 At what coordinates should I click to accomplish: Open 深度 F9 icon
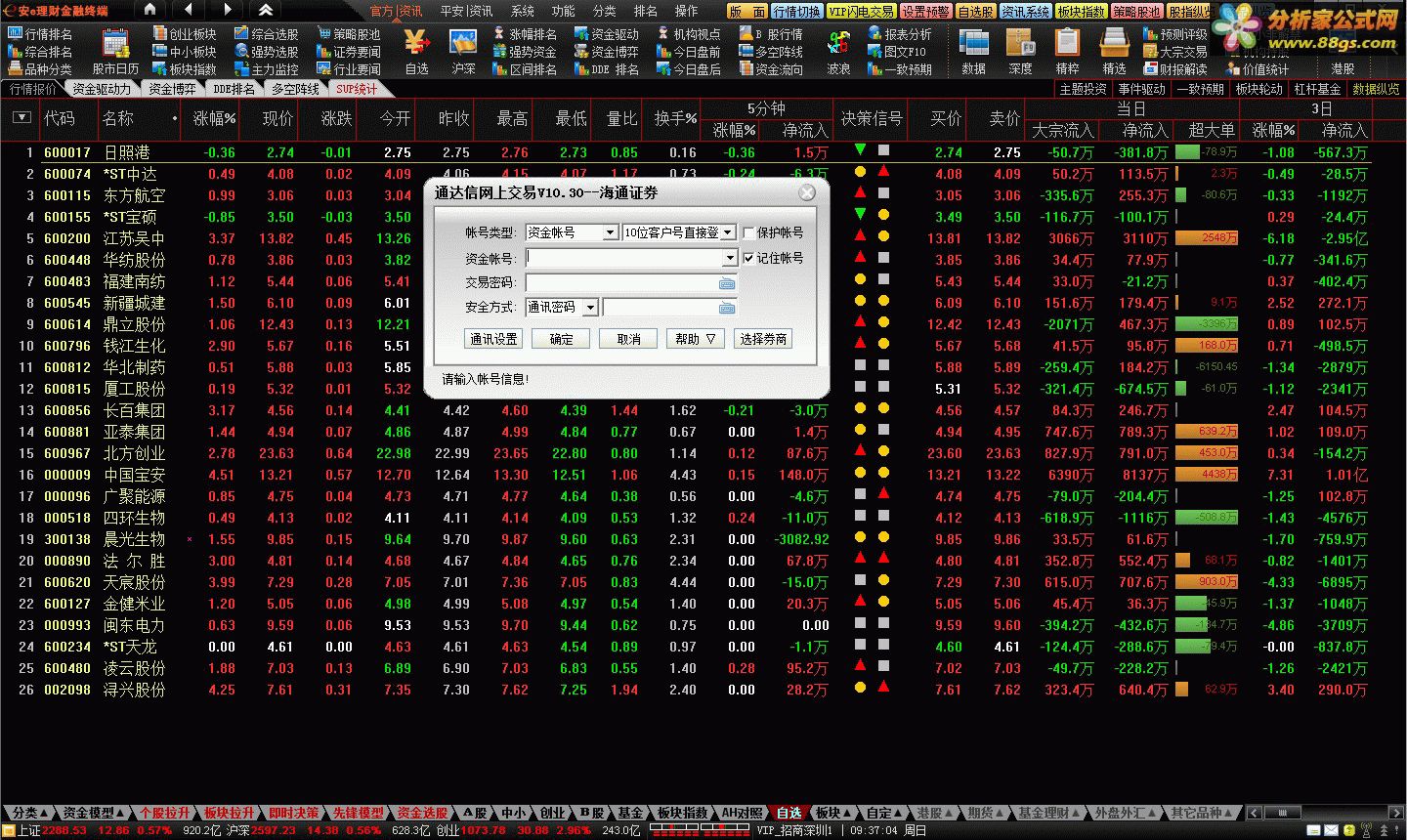(x=1020, y=53)
